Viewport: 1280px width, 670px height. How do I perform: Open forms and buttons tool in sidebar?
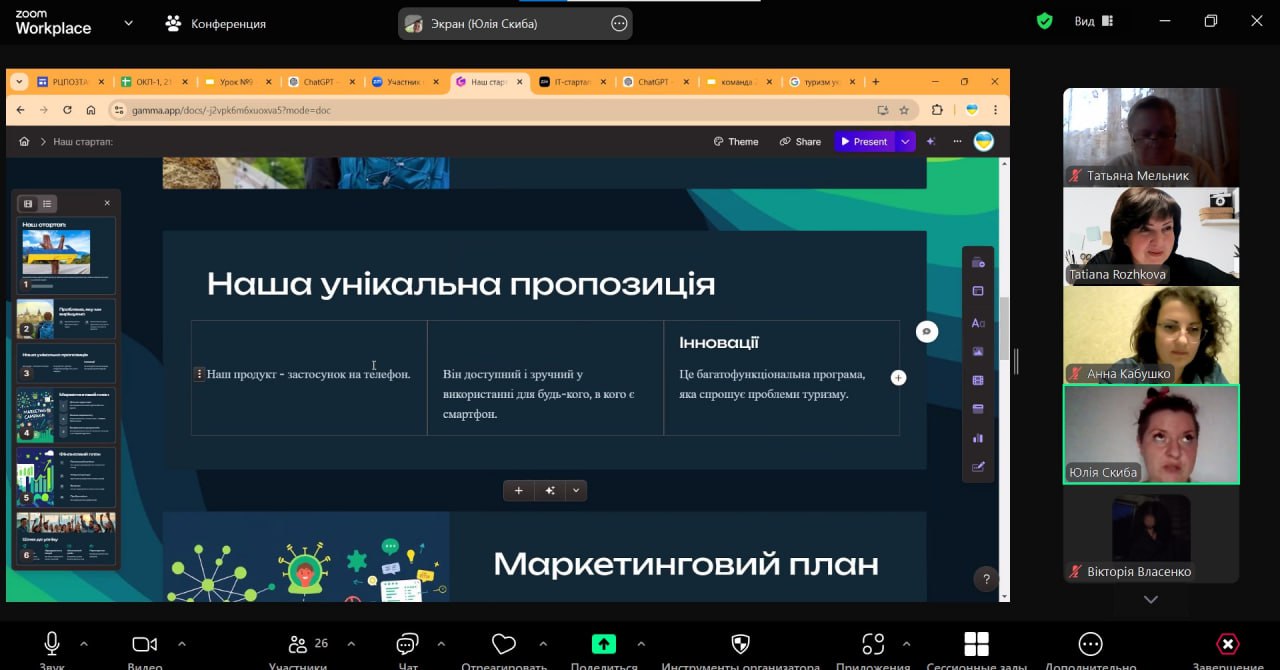pos(978,466)
